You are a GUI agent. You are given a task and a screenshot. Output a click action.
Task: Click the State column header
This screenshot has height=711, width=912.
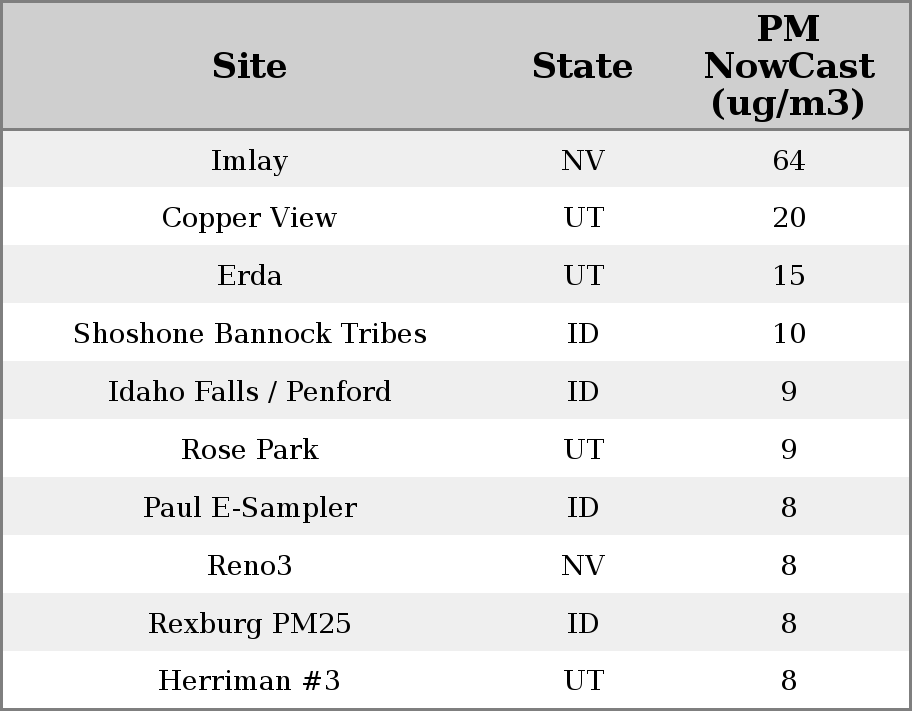tap(582, 66)
